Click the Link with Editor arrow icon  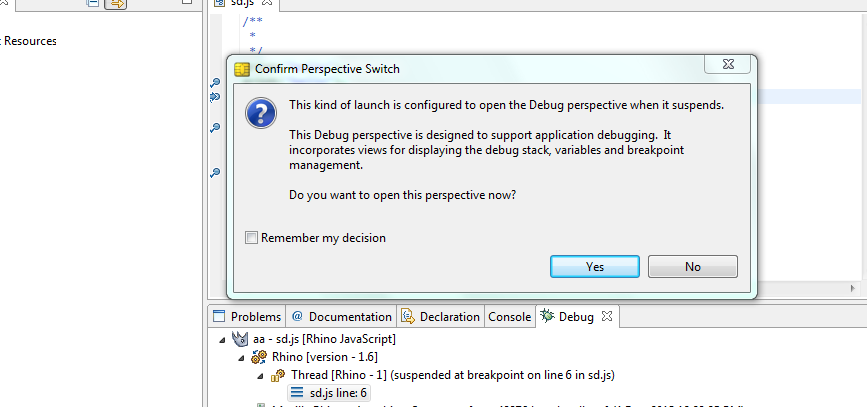[x=116, y=4]
